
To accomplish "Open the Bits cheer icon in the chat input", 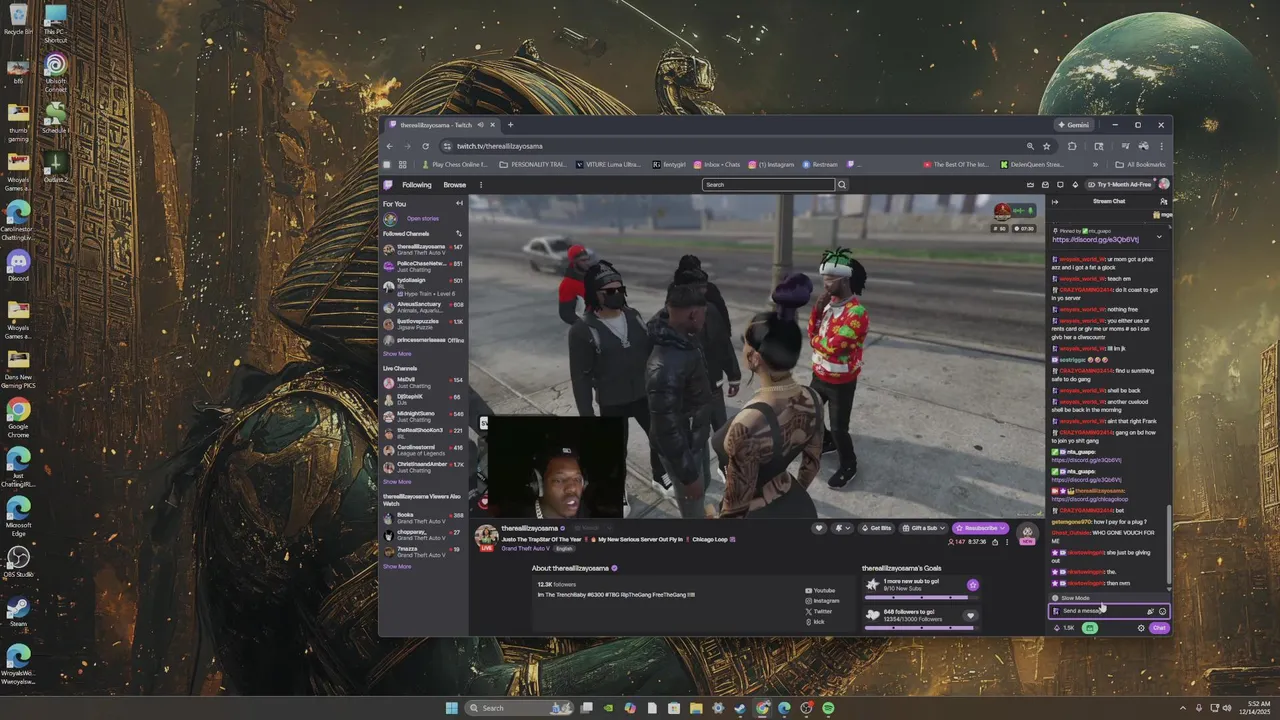I will pos(1150,611).
